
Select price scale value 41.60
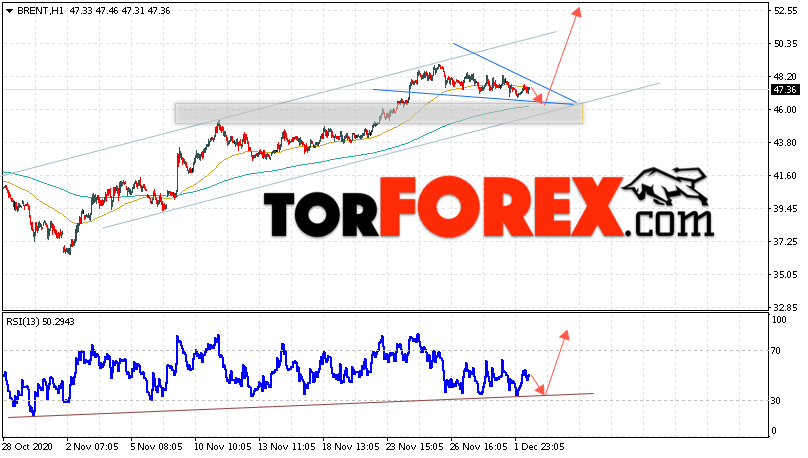click(785, 176)
